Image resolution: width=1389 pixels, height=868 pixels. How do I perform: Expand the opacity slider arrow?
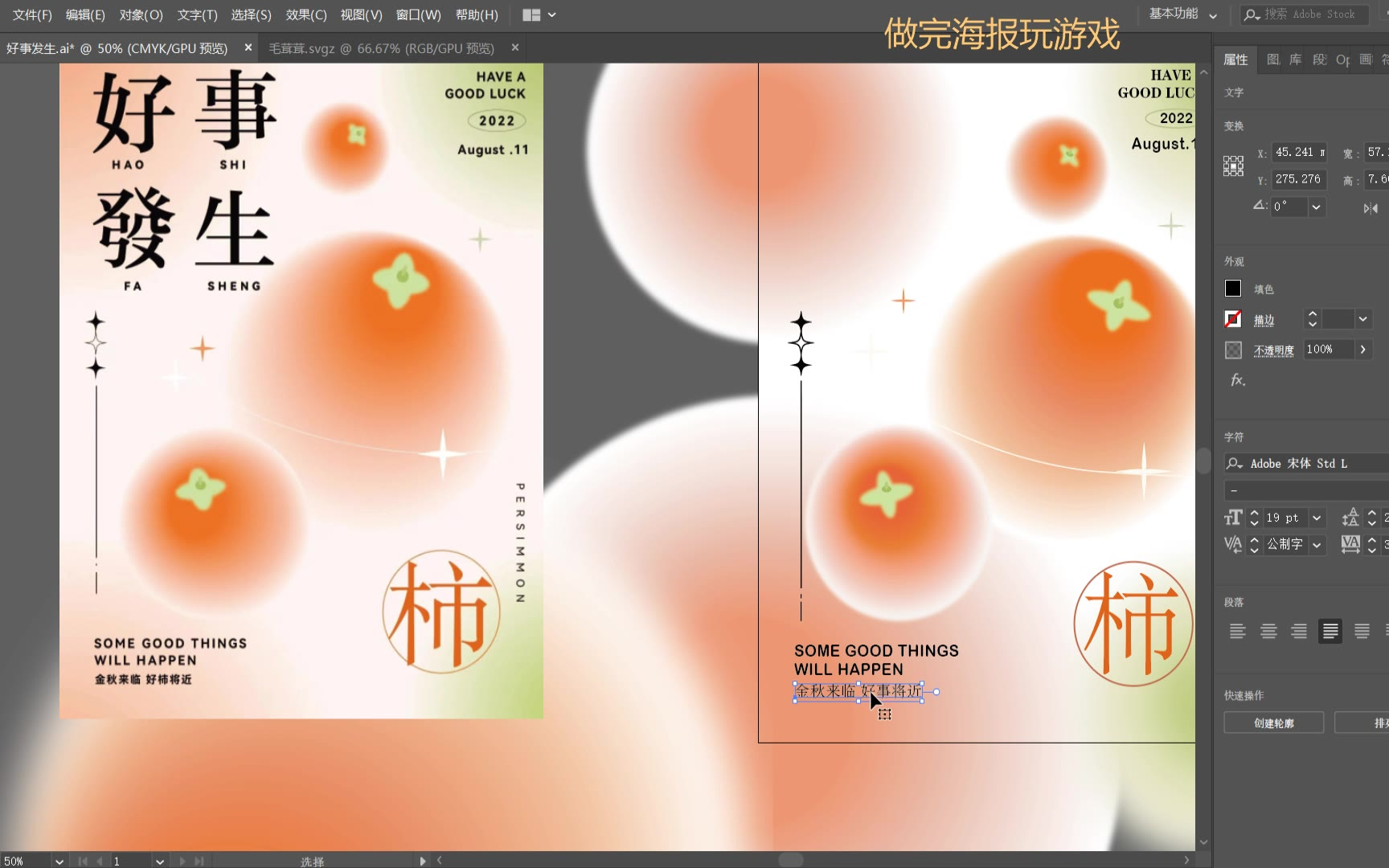pos(1363,350)
